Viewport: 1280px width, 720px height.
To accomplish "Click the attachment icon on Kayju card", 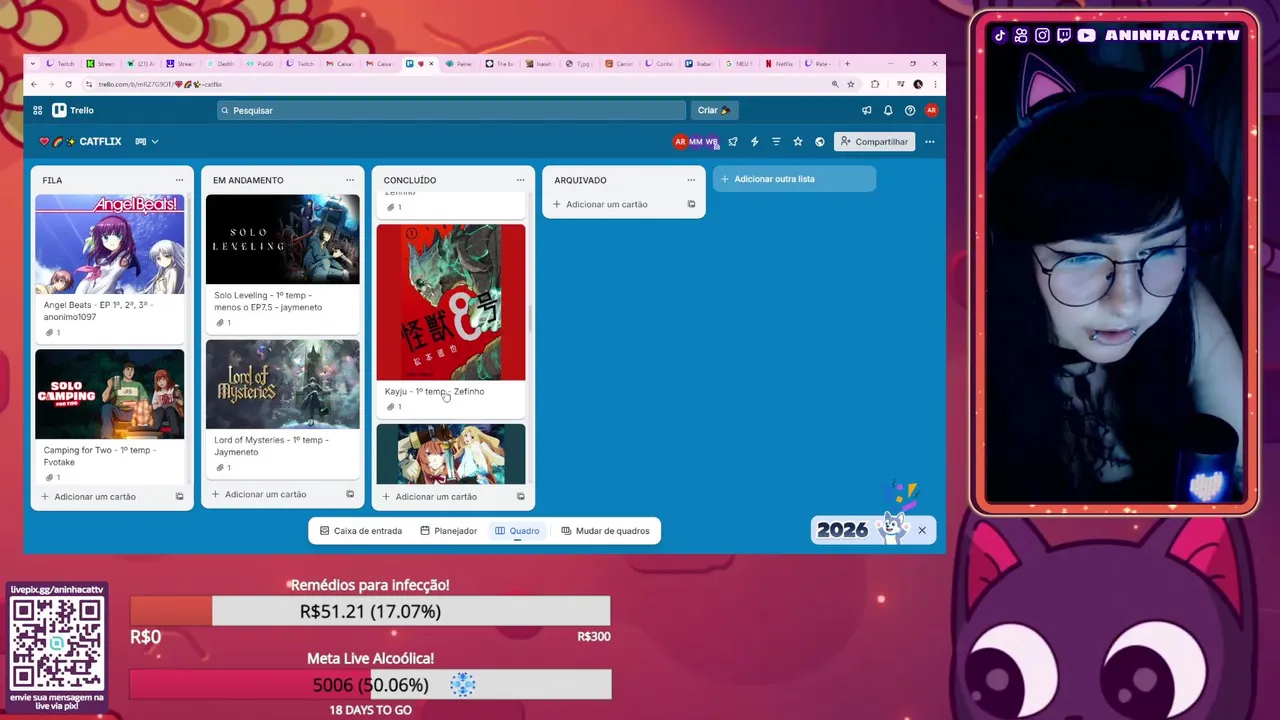I will 390,407.
